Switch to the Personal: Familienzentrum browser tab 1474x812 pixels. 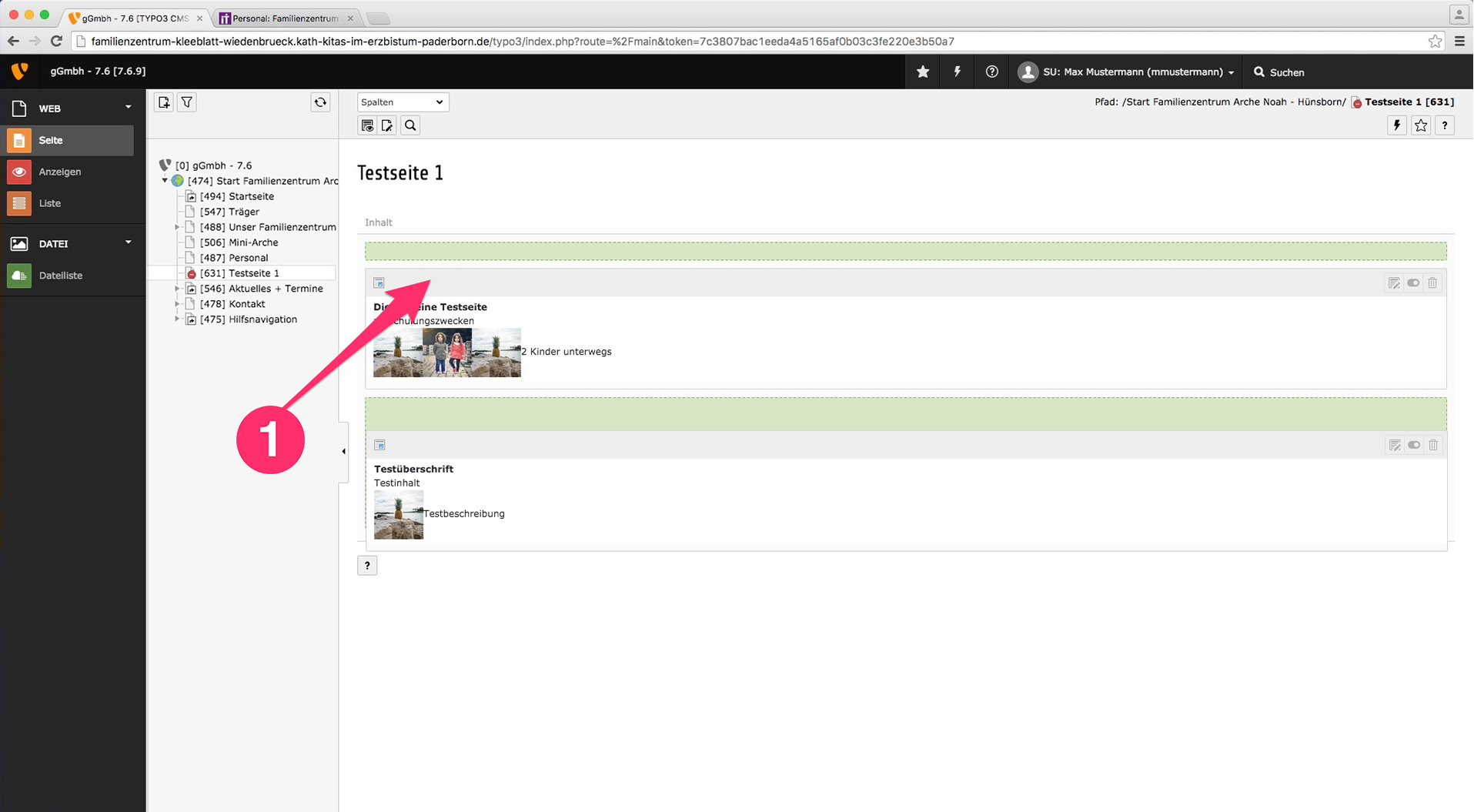[x=285, y=18]
